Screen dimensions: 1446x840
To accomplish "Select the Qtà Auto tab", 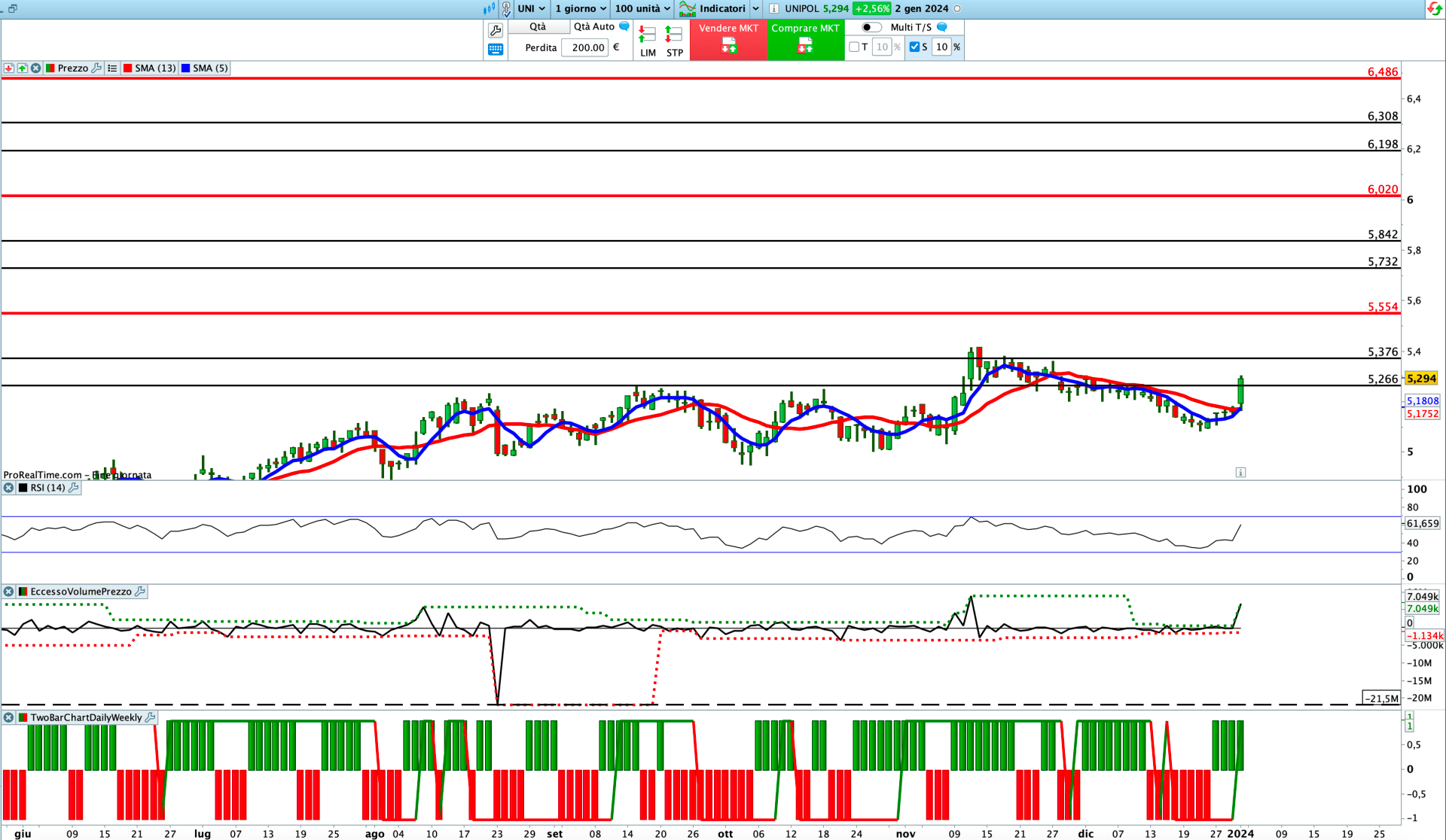I will [x=594, y=26].
